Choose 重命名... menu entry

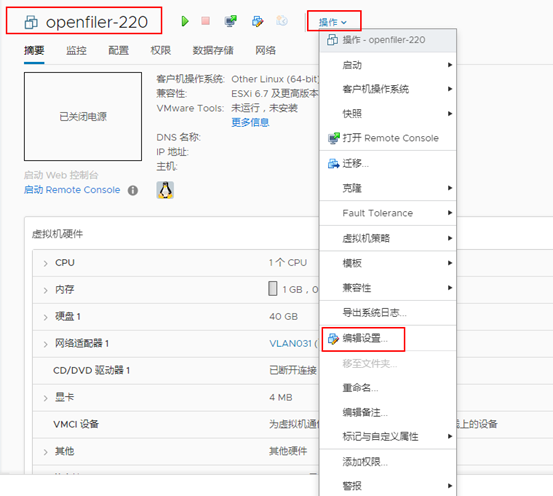click(388, 388)
